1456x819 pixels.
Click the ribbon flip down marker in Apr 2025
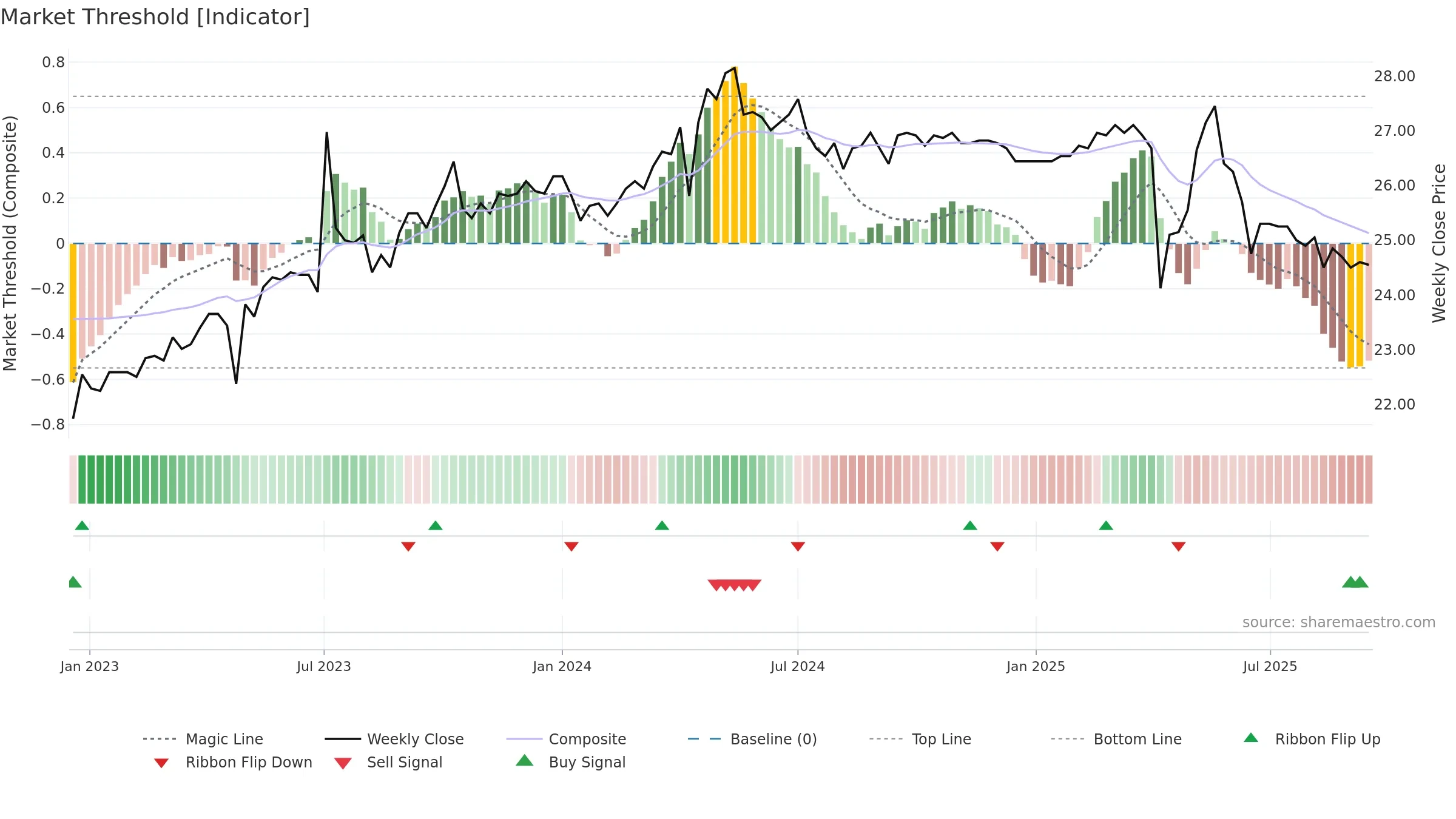tap(1179, 547)
